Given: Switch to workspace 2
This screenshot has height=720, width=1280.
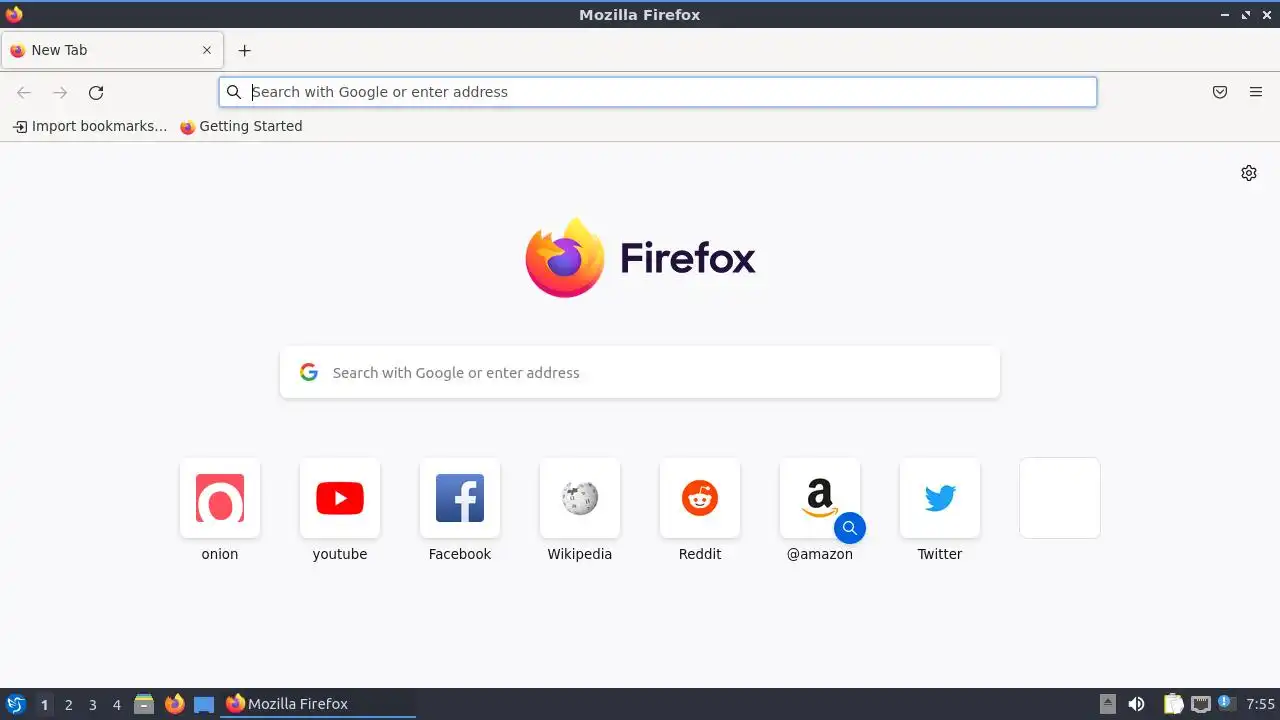Looking at the screenshot, I should (68, 704).
